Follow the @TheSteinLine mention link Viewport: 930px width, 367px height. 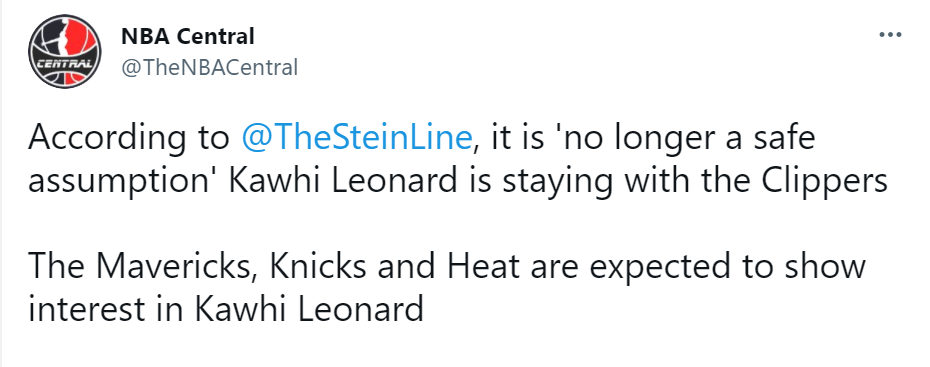coord(357,139)
